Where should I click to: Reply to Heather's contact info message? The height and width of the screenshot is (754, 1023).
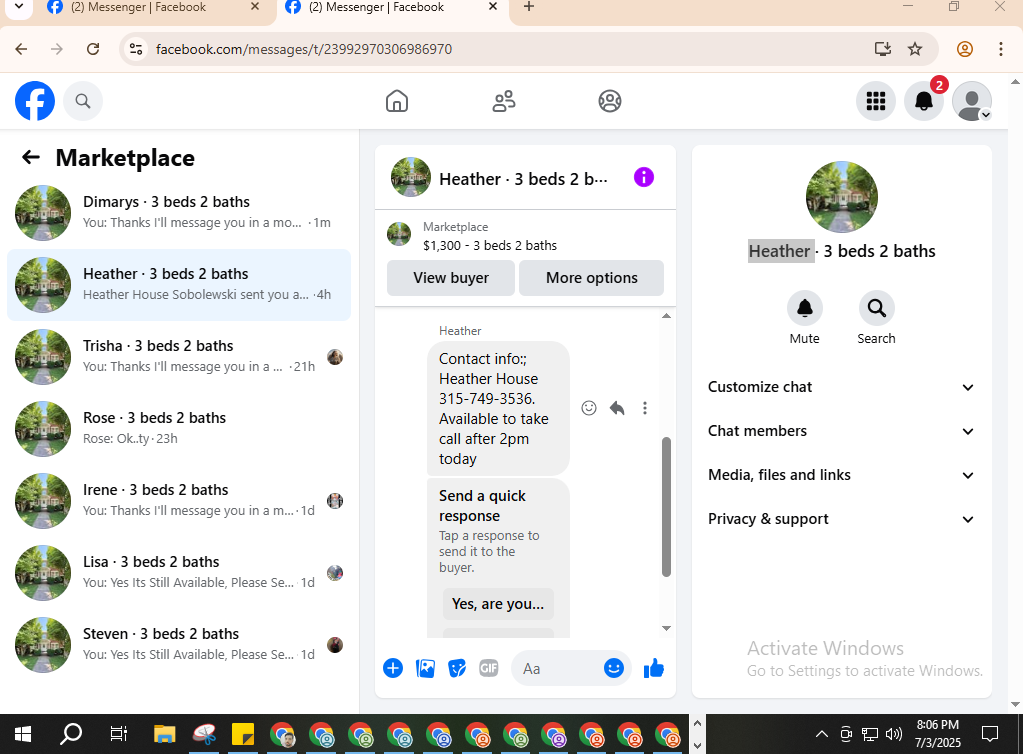pyautogui.click(x=617, y=408)
